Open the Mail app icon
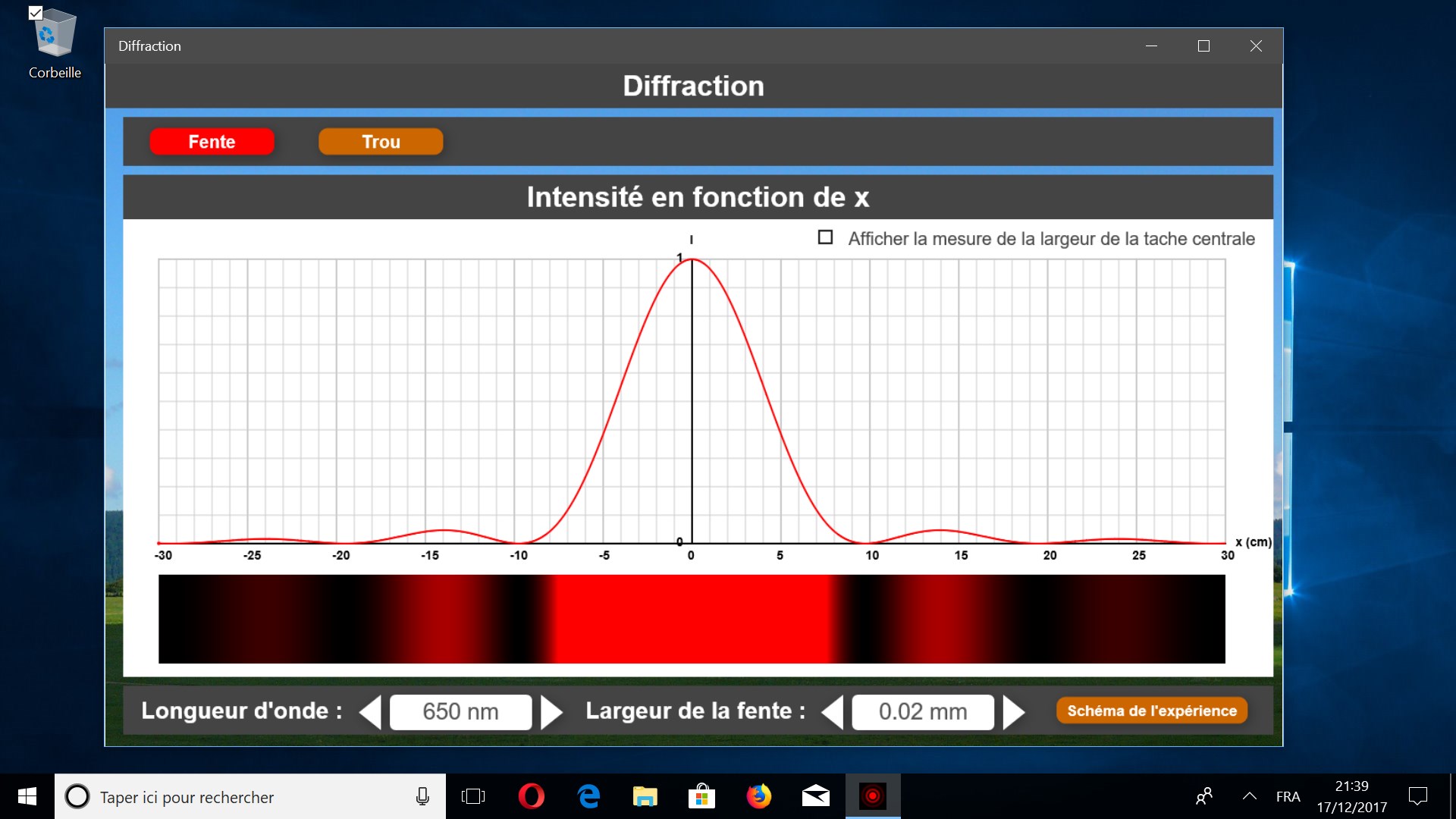1456x819 pixels. (815, 796)
